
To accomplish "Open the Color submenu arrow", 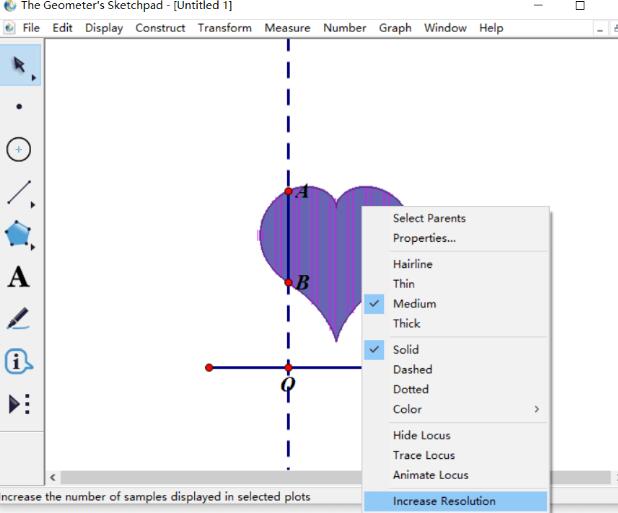I will pyautogui.click(x=536, y=409).
